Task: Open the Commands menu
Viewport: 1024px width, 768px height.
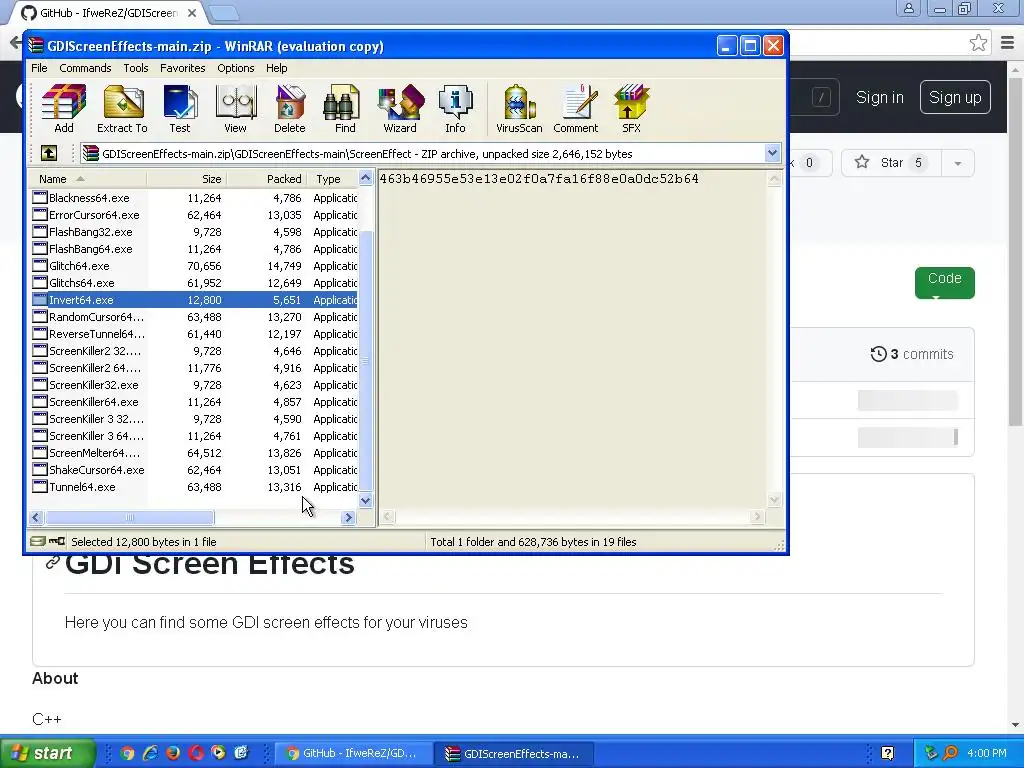Action: [85, 68]
